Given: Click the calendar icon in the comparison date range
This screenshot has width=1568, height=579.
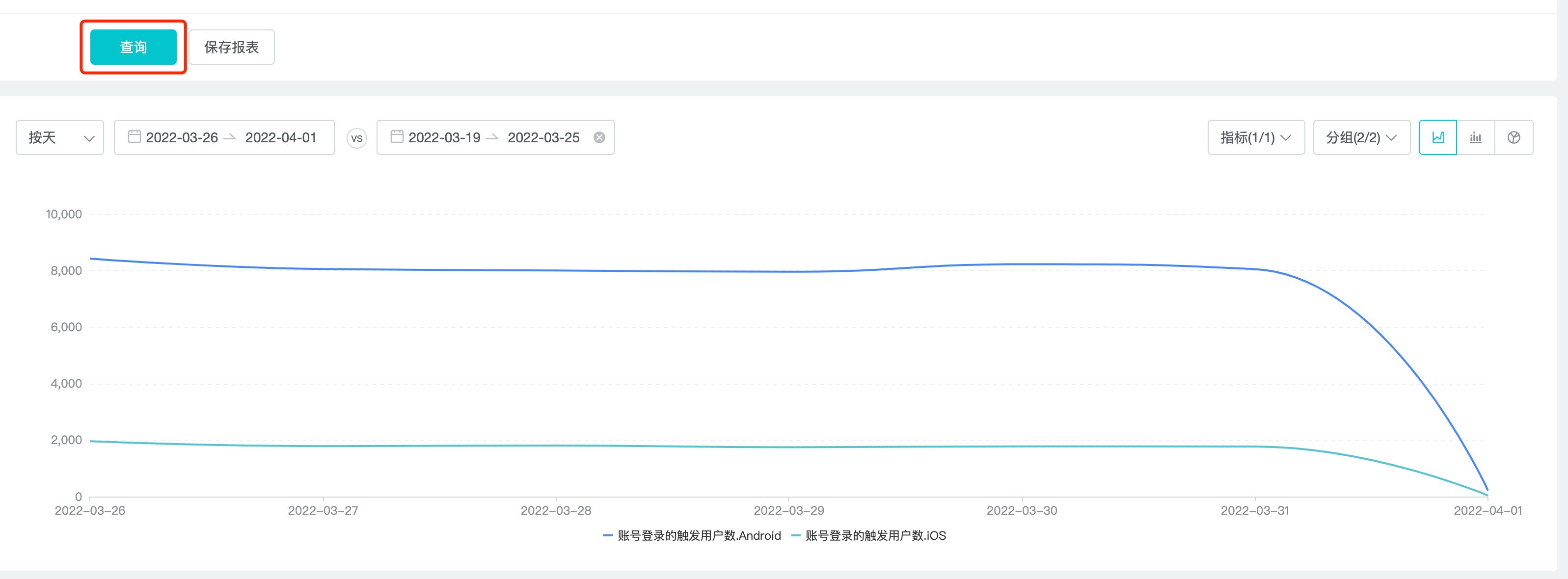Looking at the screenshot, I should (396, 137).
